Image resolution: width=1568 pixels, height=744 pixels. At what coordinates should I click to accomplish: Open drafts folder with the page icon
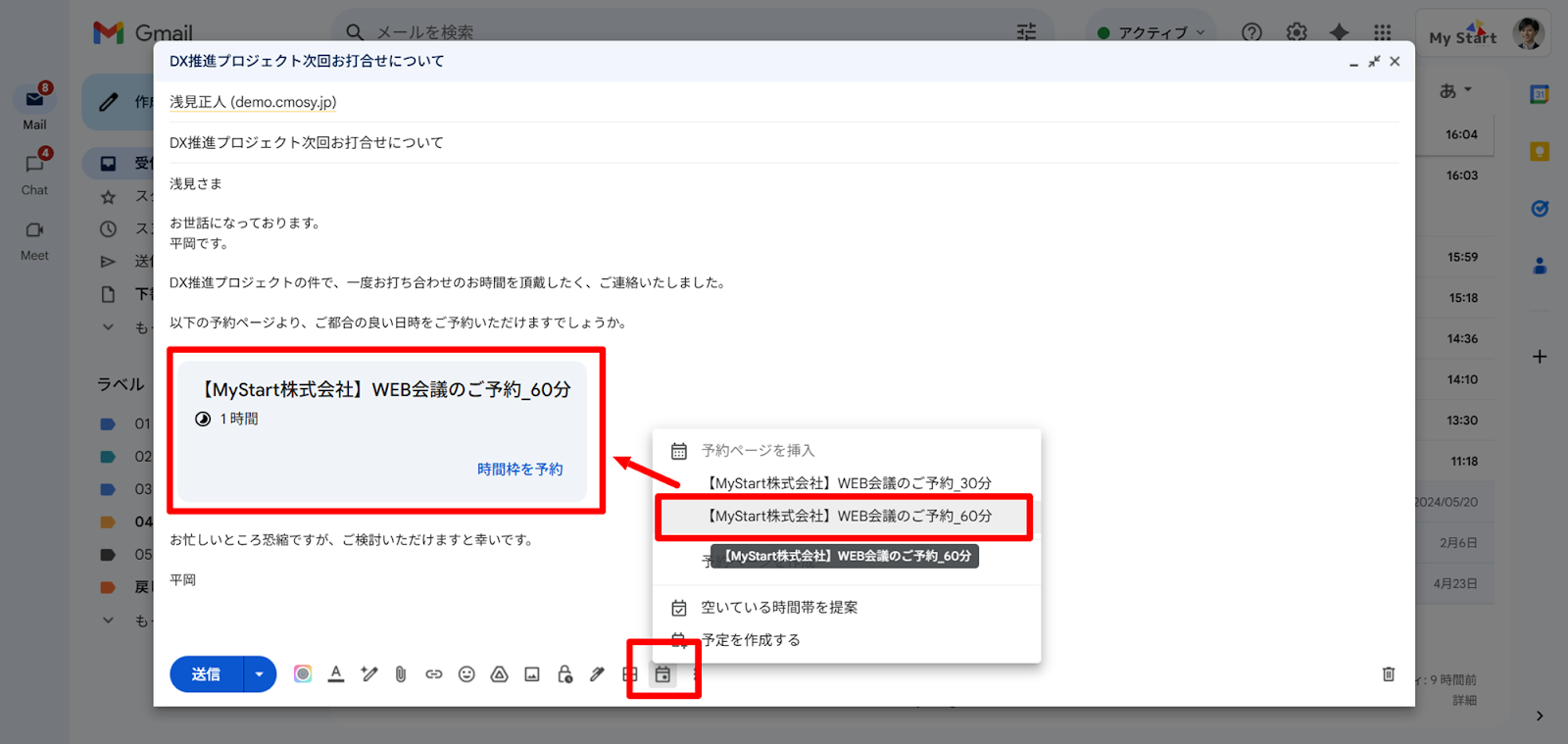point(108,294)
